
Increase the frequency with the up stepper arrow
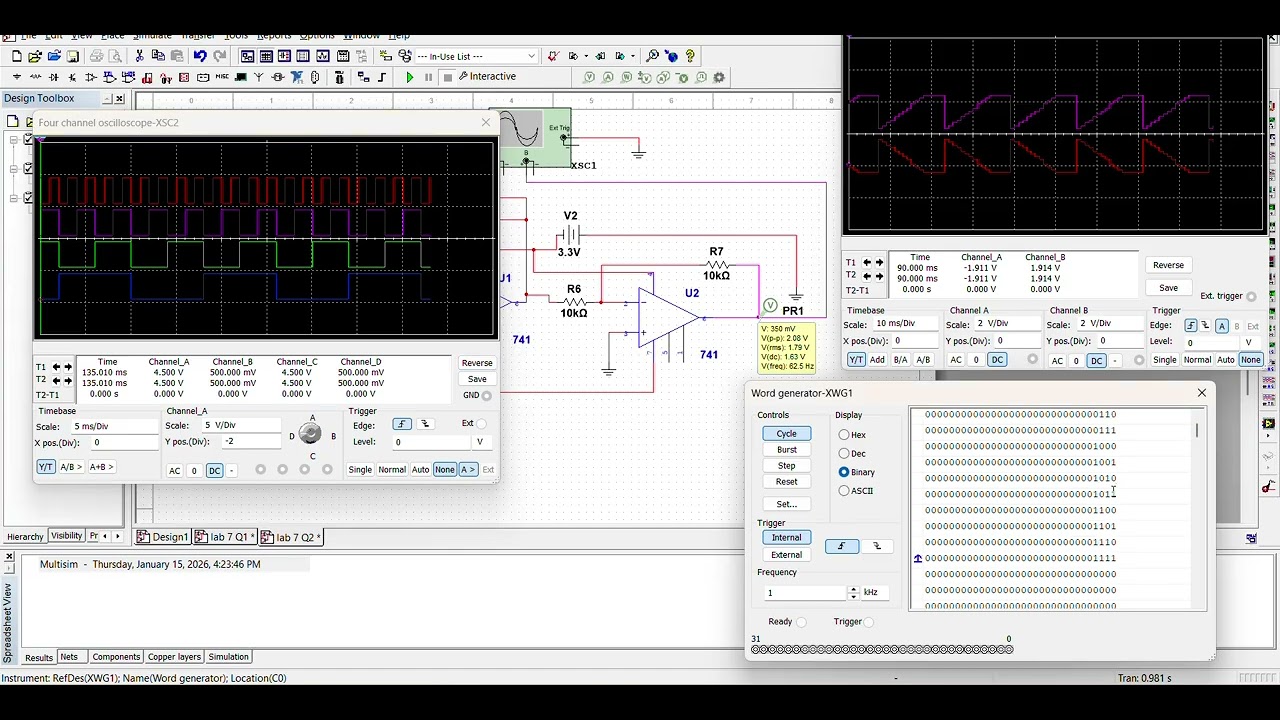[x=853, y=589]
